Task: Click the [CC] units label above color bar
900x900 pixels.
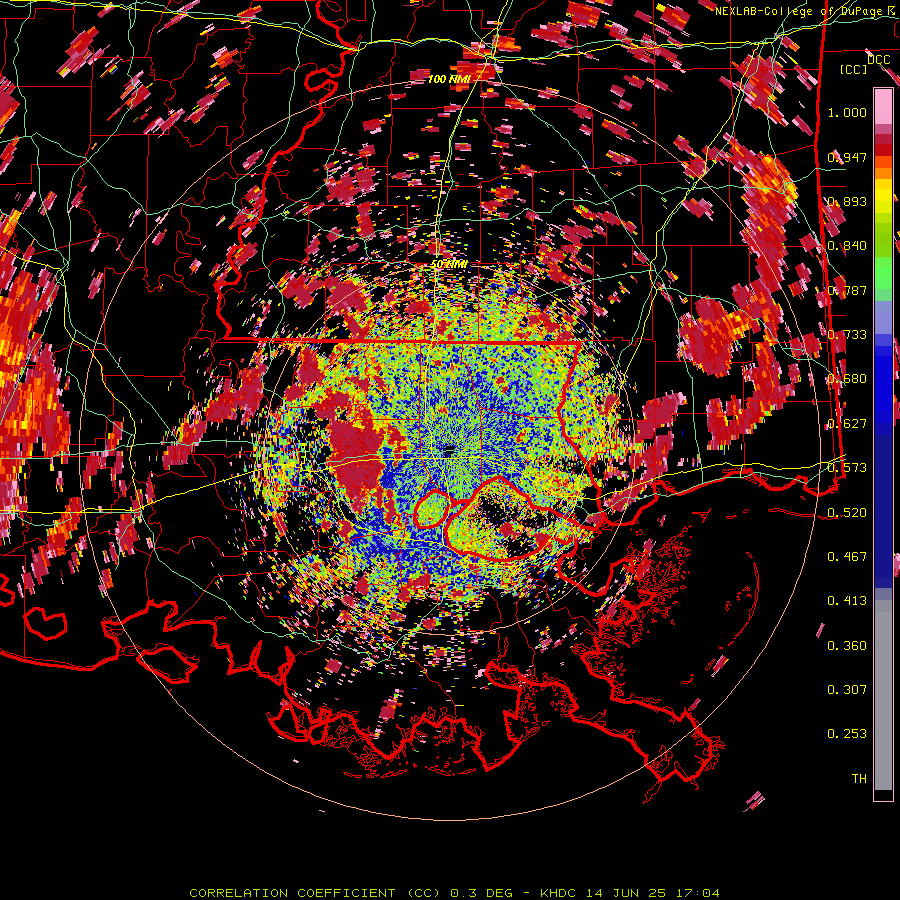Action: [854, 69]
